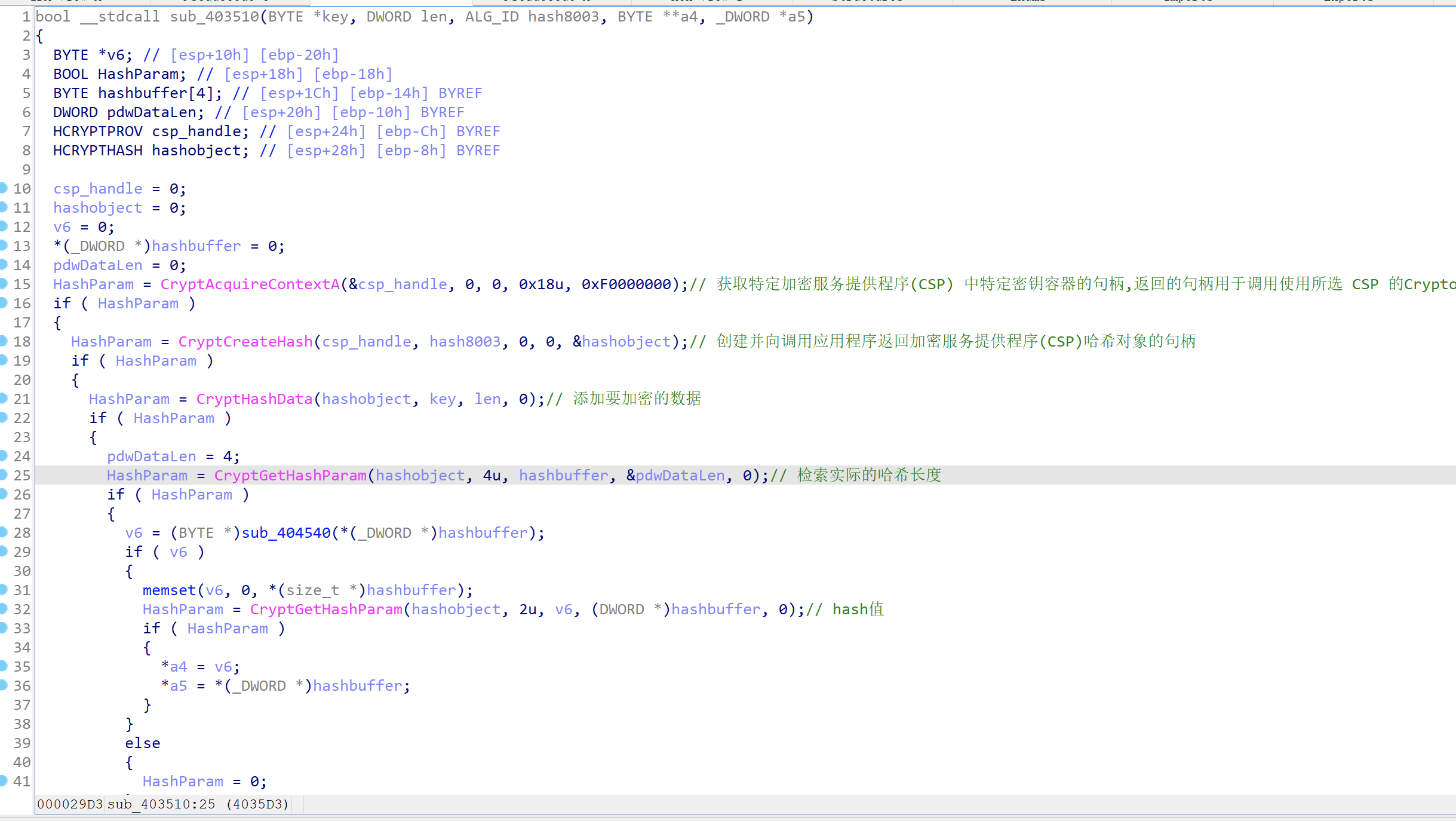Click the breakpoint dot on line 18

tap(3, 341)
